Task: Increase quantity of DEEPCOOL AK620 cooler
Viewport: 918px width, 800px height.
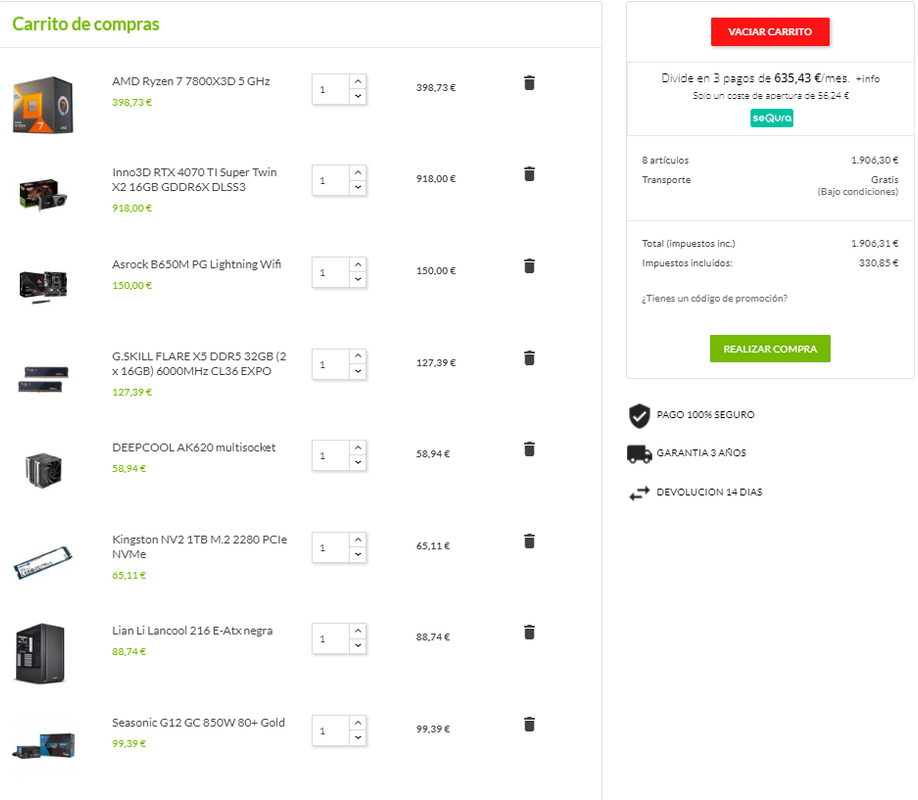Action: click(358, 448)
